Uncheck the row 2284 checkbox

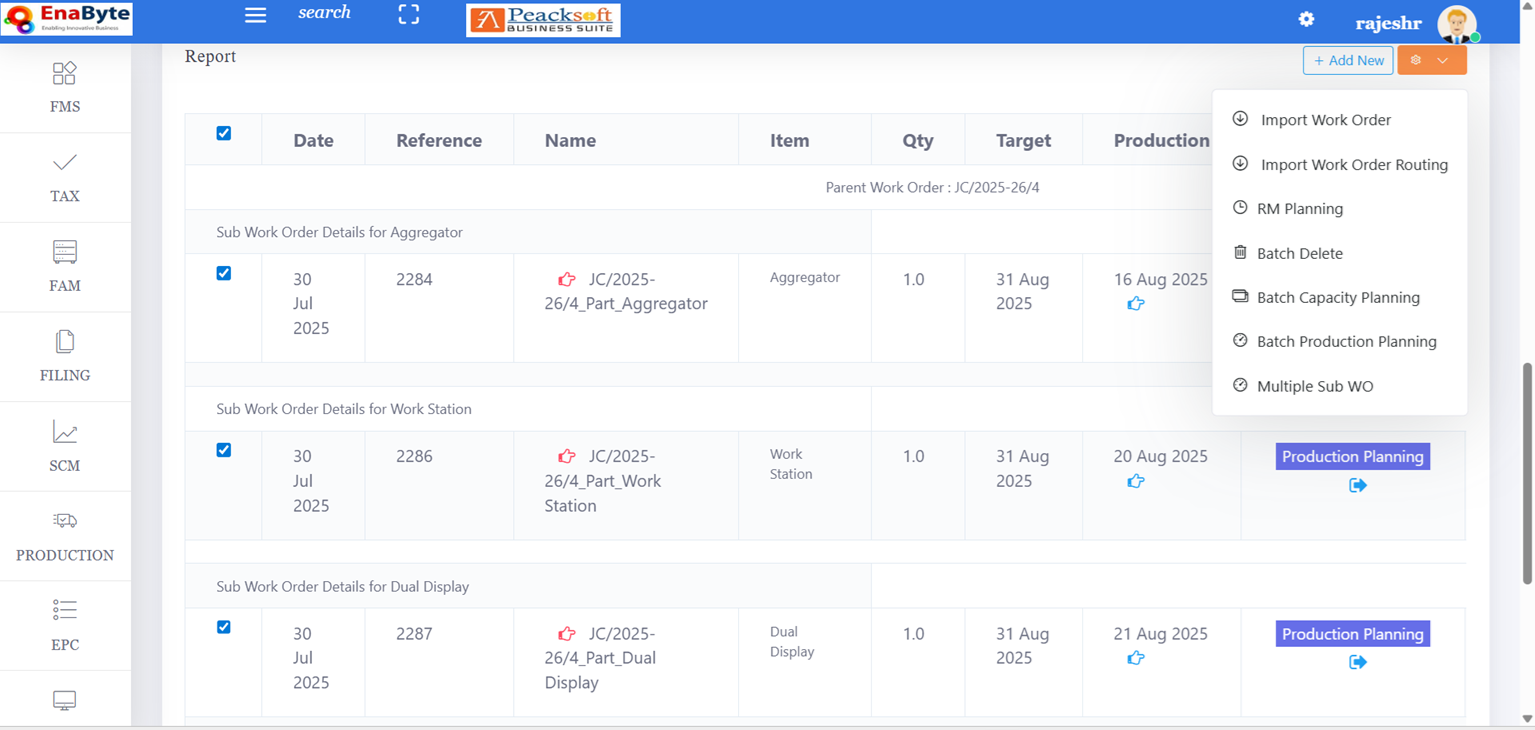(x=224, y=273)
